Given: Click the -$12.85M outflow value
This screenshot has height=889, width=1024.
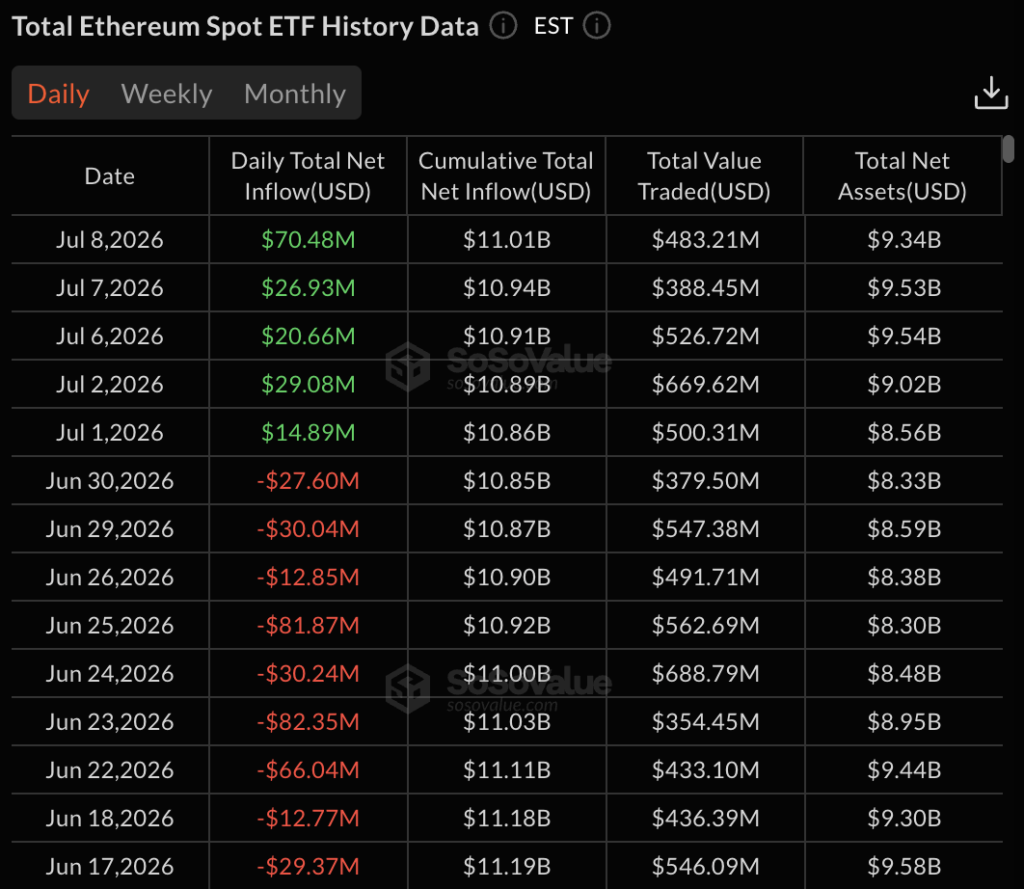Looking at the screenshot, I should (x=308, y=577).
